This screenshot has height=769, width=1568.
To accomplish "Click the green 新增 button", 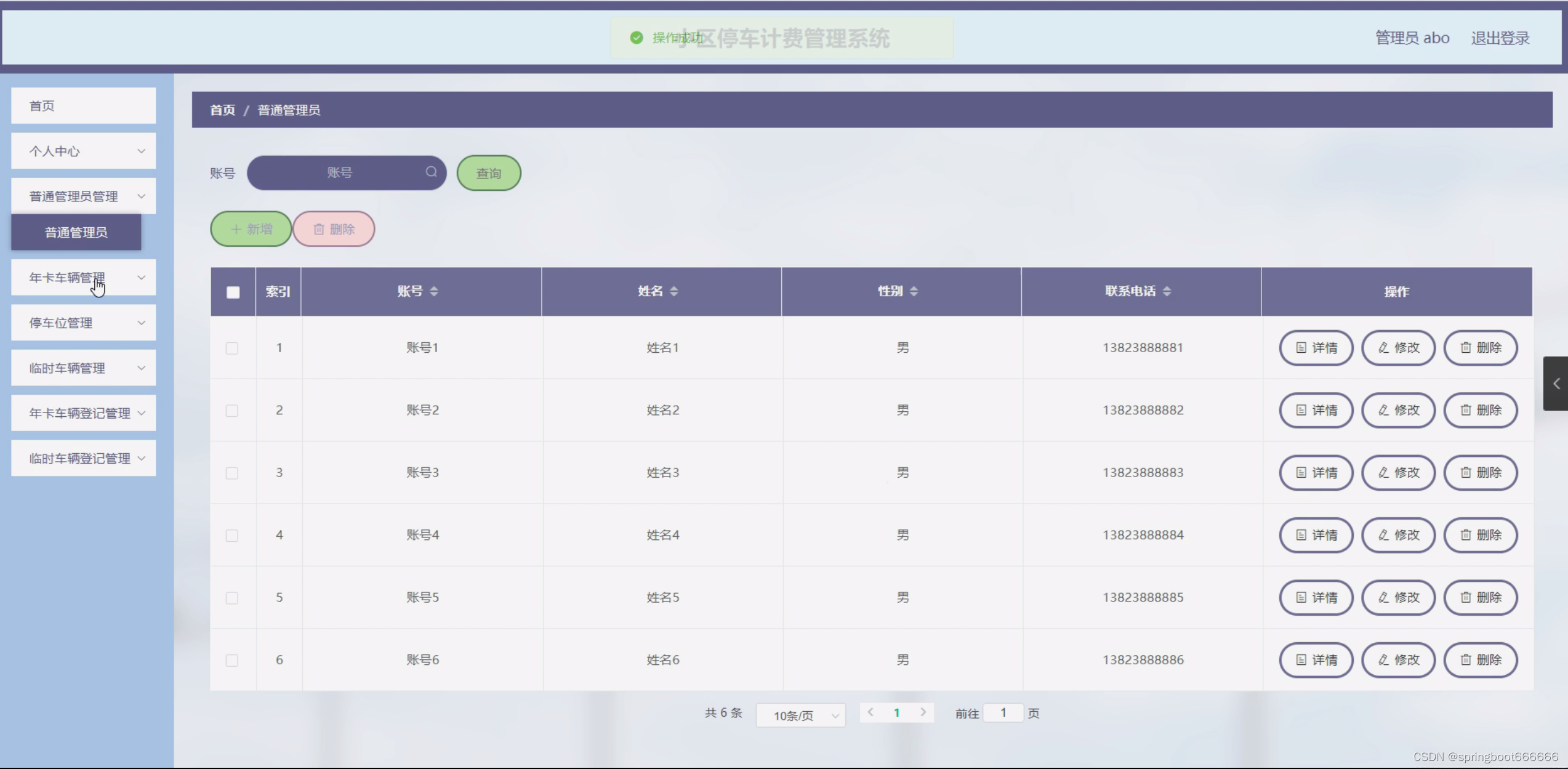I will tap(251, 229).
